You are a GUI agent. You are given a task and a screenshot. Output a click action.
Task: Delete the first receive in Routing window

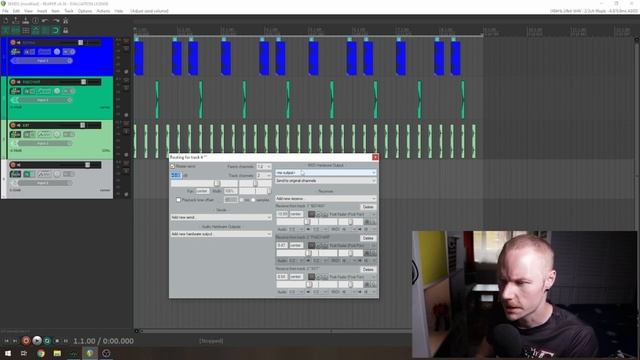tap(368, 207)
